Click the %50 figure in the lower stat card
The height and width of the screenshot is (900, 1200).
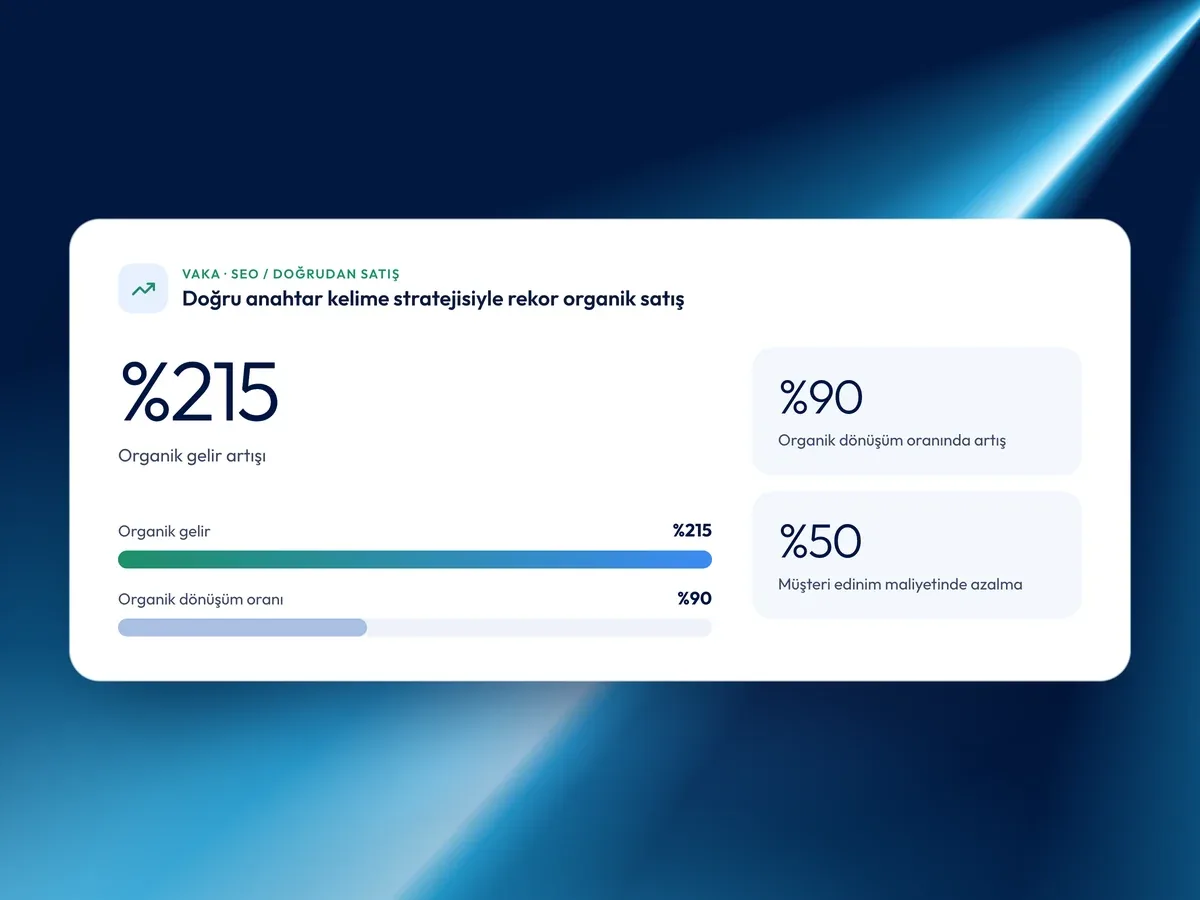tap(820, 541)
